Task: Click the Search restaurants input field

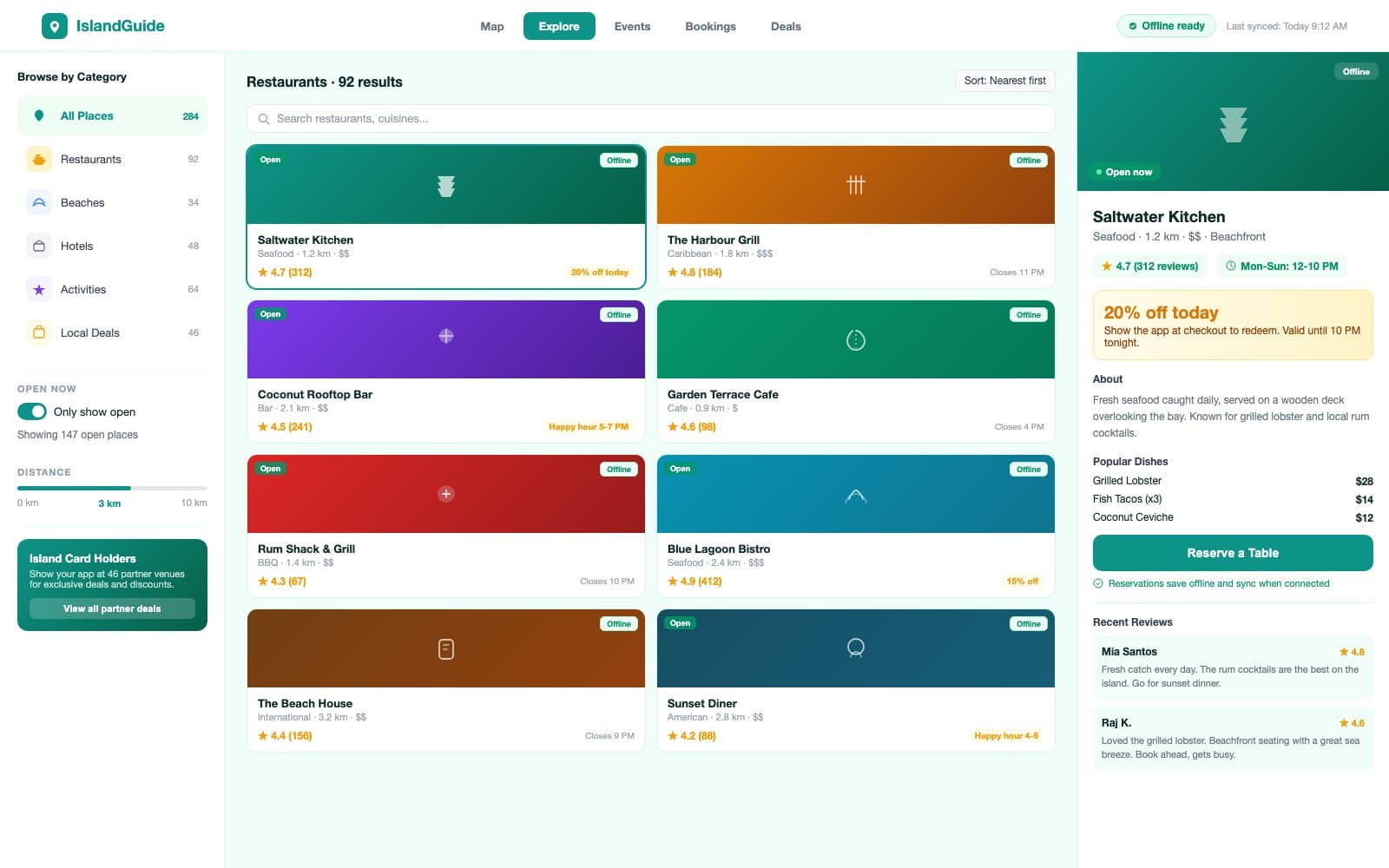Action: tap(651, 119)
